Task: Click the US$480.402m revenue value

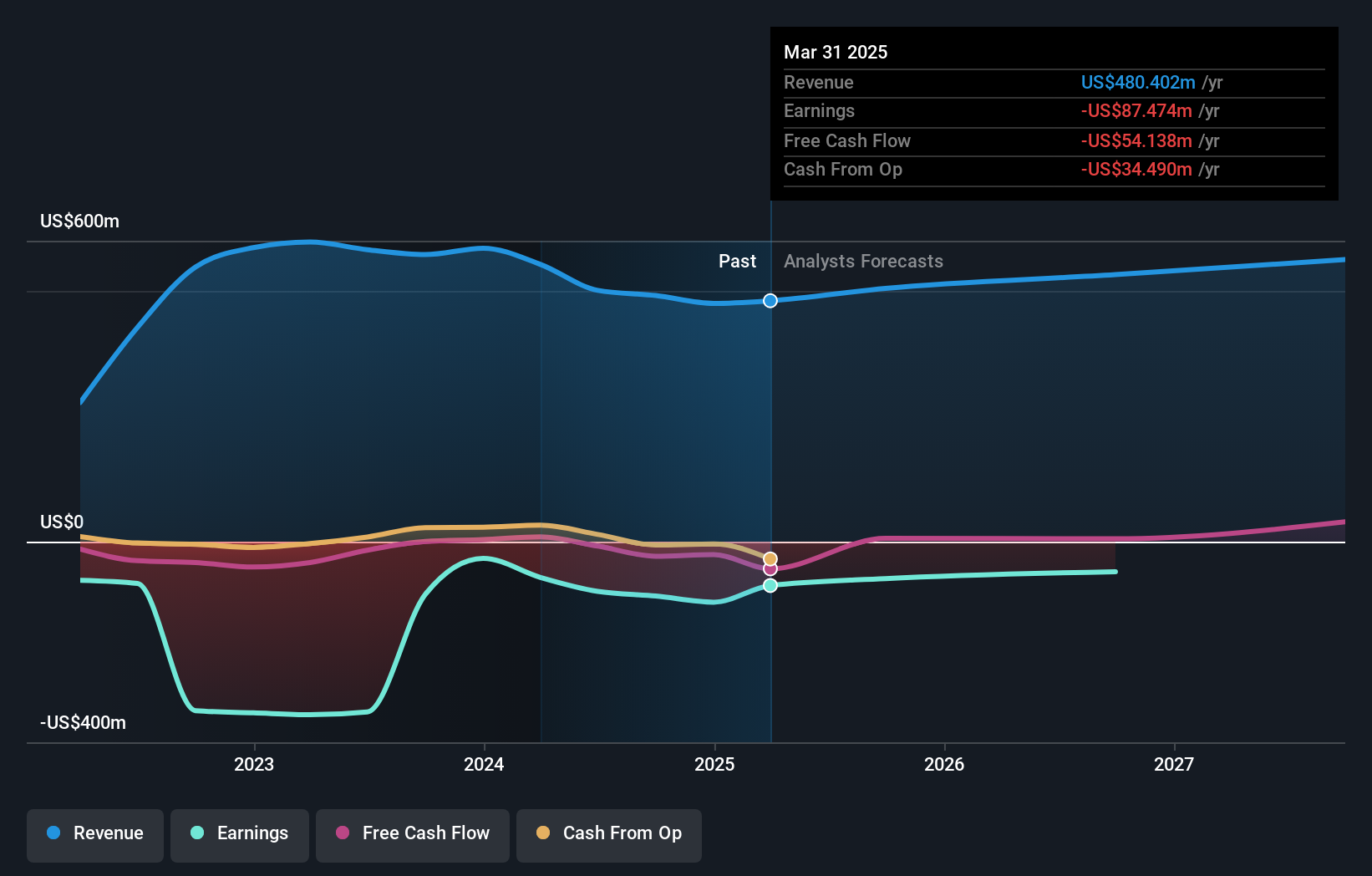Action: click(1138, 83)
